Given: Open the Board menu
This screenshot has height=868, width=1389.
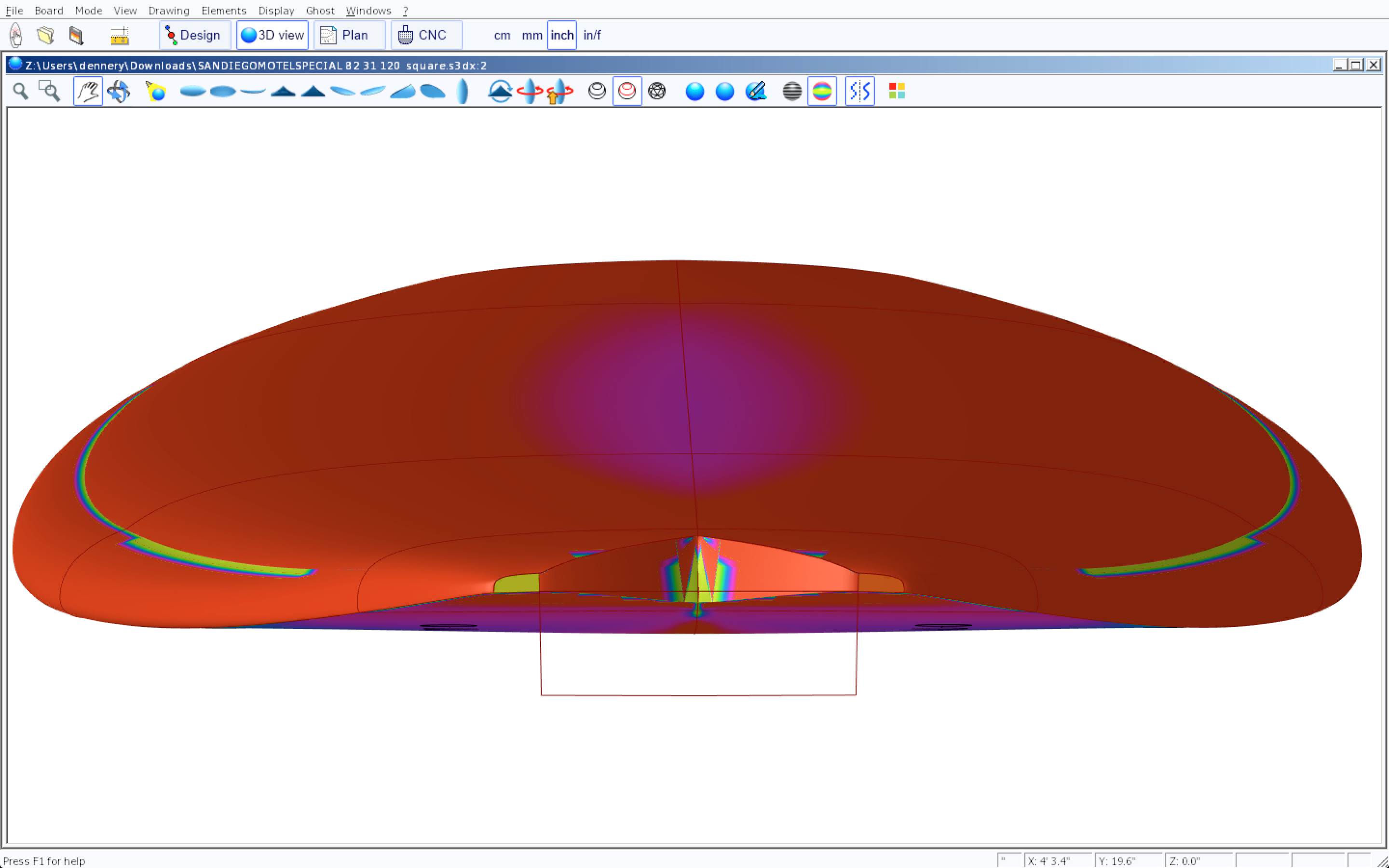Looking at the screenshot, I should 49,10.
